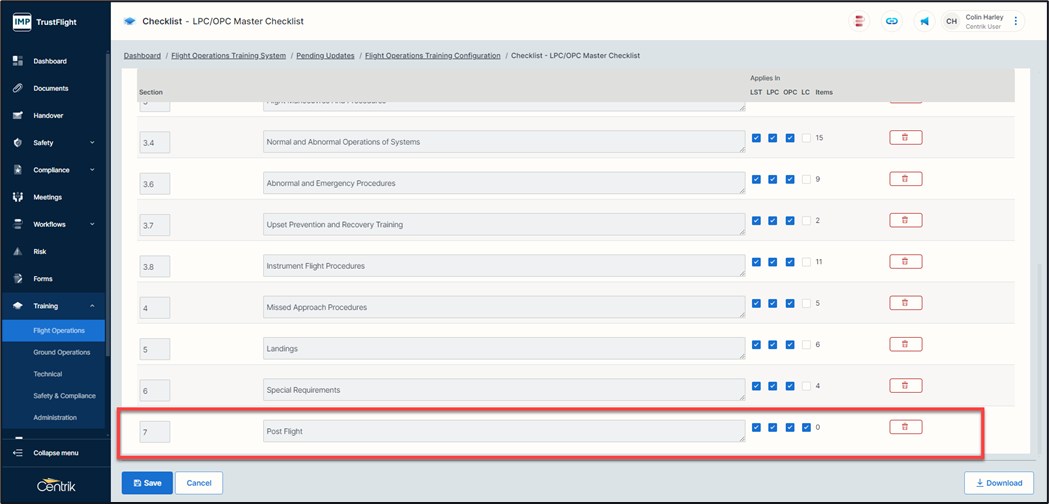
Task: Select Safety & Compliance submenu item
Action: (64, 396)
